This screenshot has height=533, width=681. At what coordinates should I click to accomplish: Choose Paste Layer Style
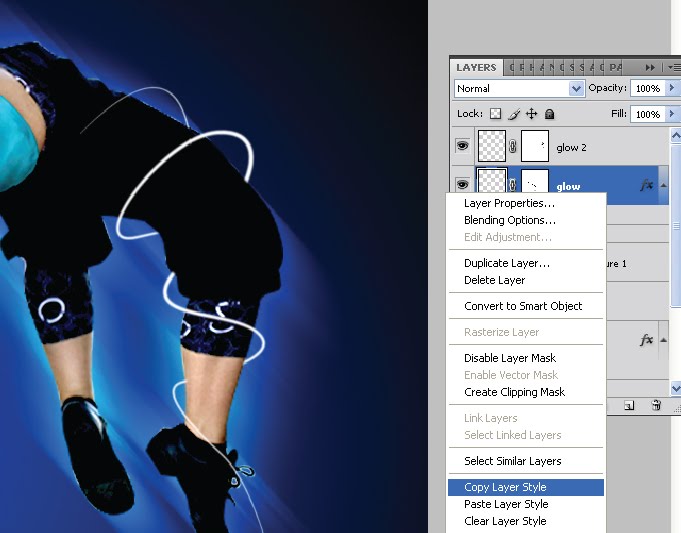pos(526,504)
